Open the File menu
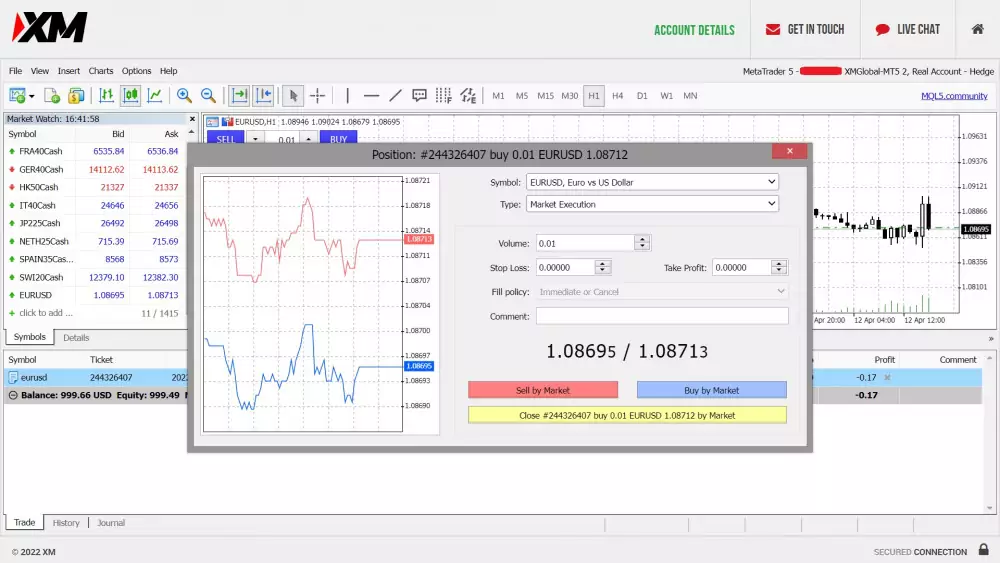 click(x=15, y=71)
